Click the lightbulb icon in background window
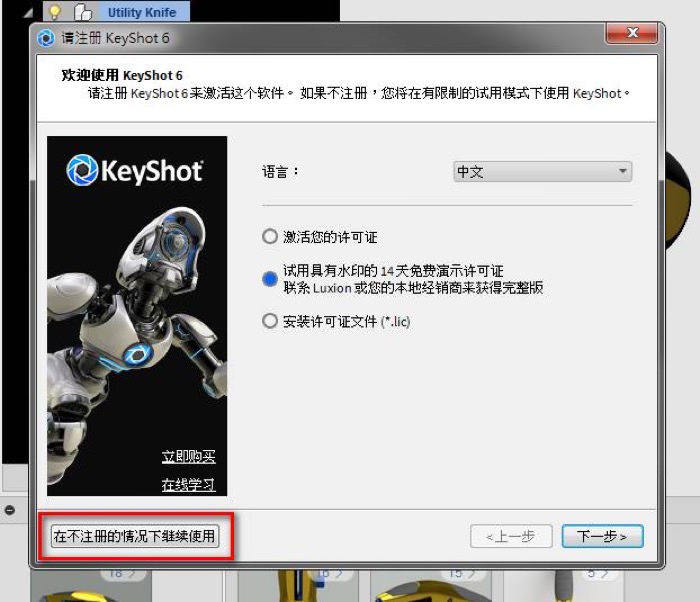This screenshot has width=700, height=602. click(54, 12)
